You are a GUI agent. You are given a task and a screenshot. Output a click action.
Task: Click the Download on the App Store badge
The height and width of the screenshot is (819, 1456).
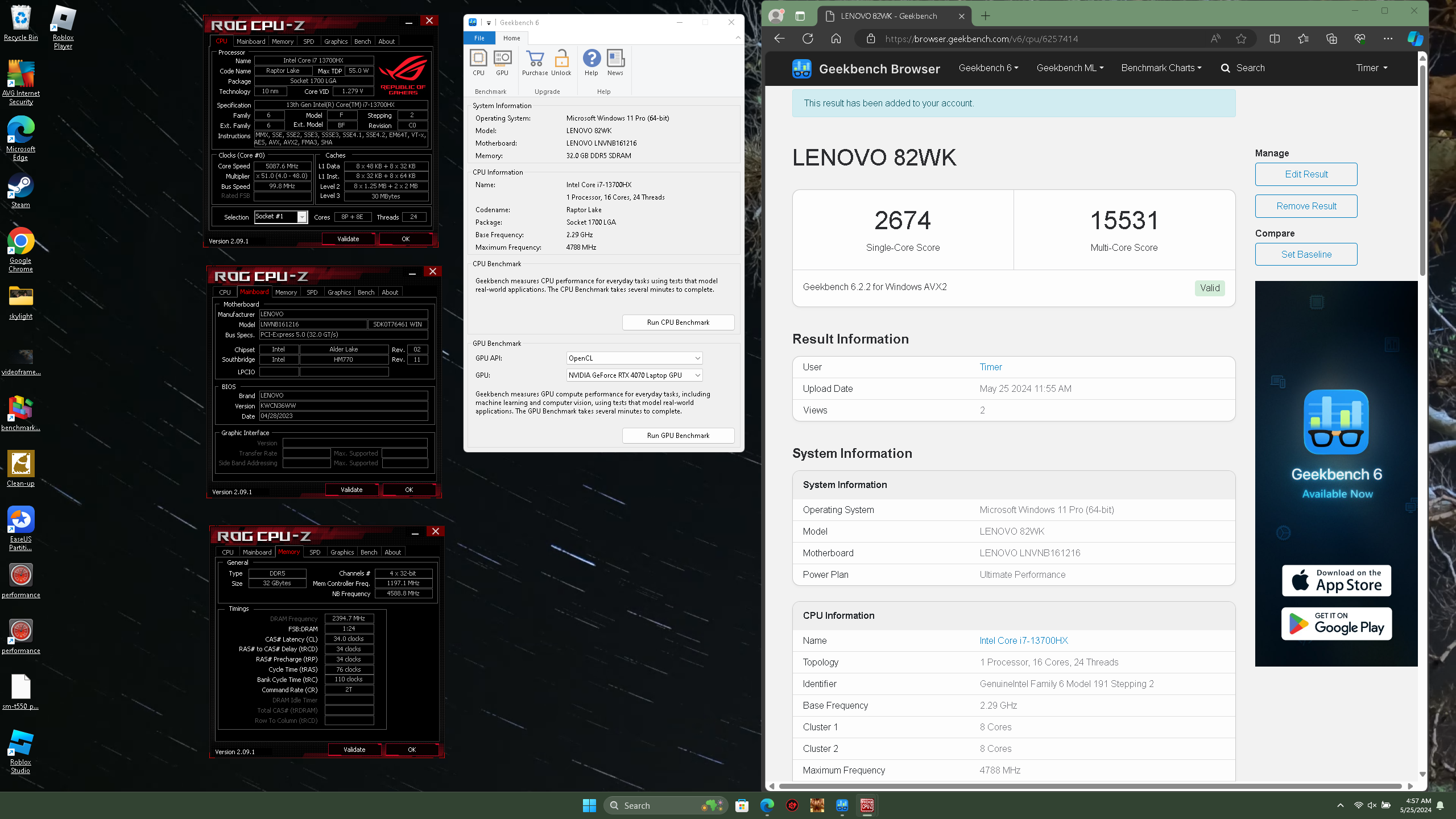pos(1336,581)
